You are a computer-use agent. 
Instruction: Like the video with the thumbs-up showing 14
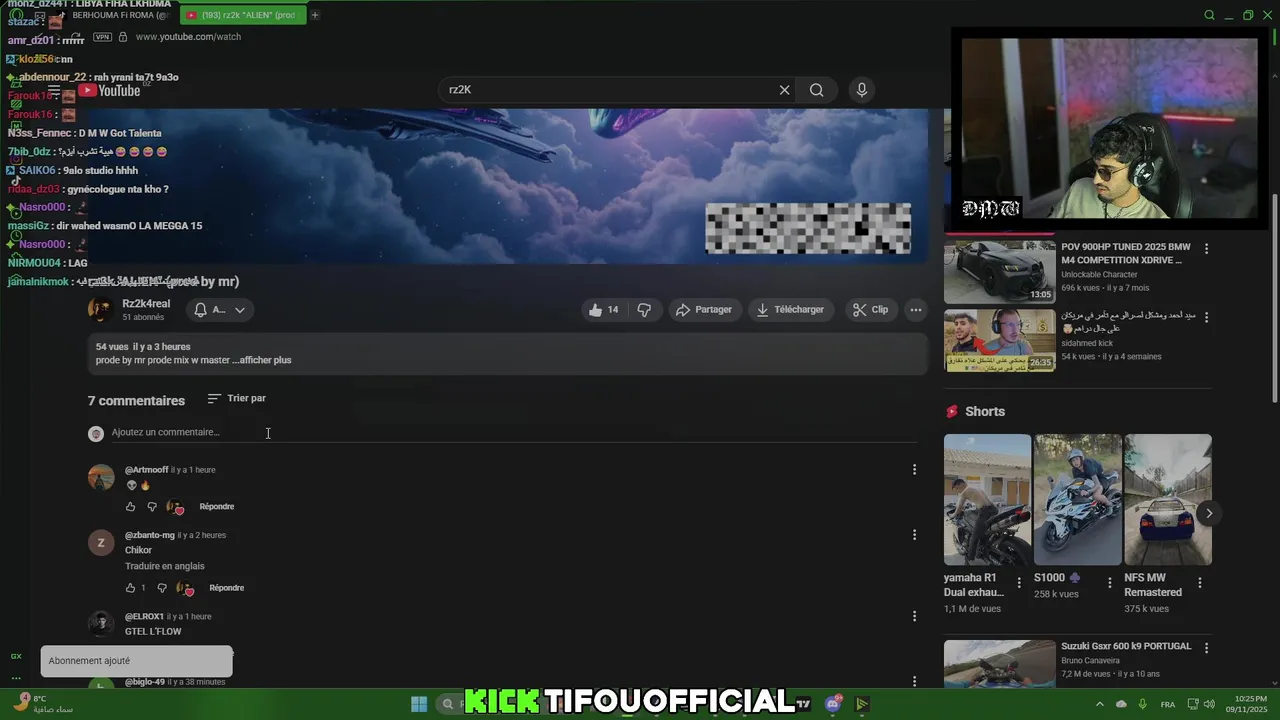tap(602, 310)
